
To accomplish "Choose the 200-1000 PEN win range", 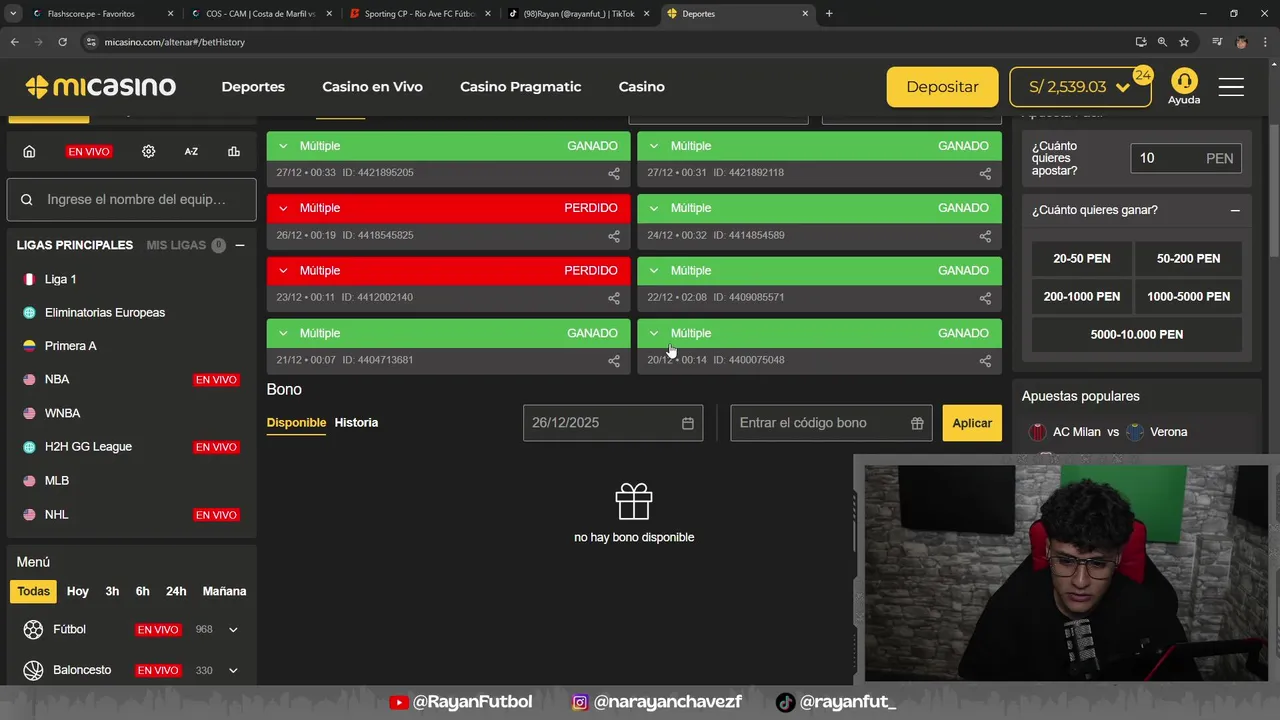I will pyautogui.click(x=1082, y=297).
